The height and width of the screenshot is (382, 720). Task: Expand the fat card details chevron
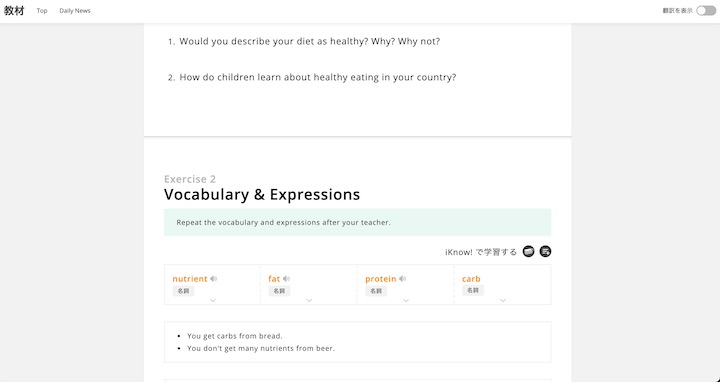point(309,300)
